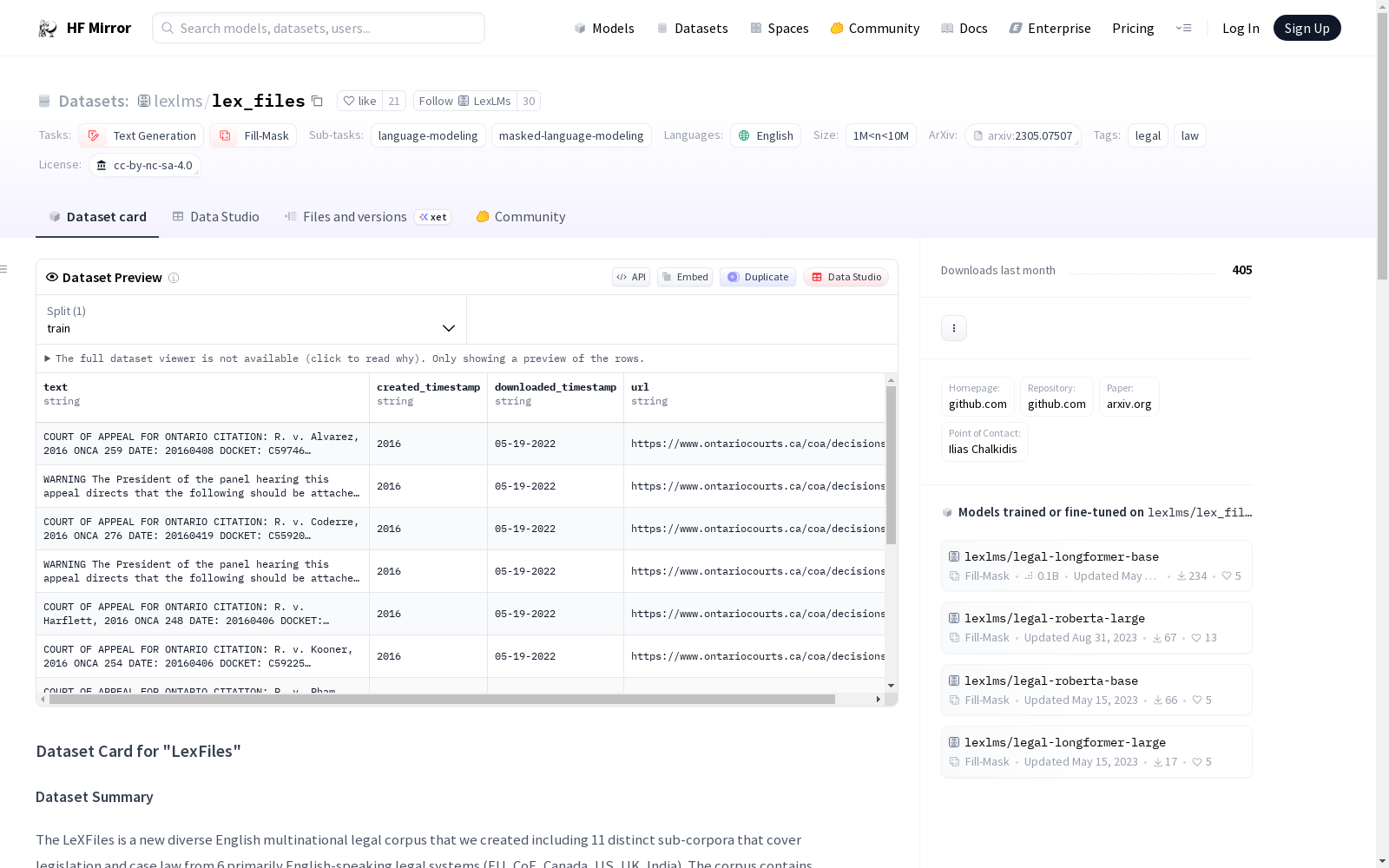Click the R. v. Alvarez row text cell
Screen dimensions: 1389x868
click(203, 444)
